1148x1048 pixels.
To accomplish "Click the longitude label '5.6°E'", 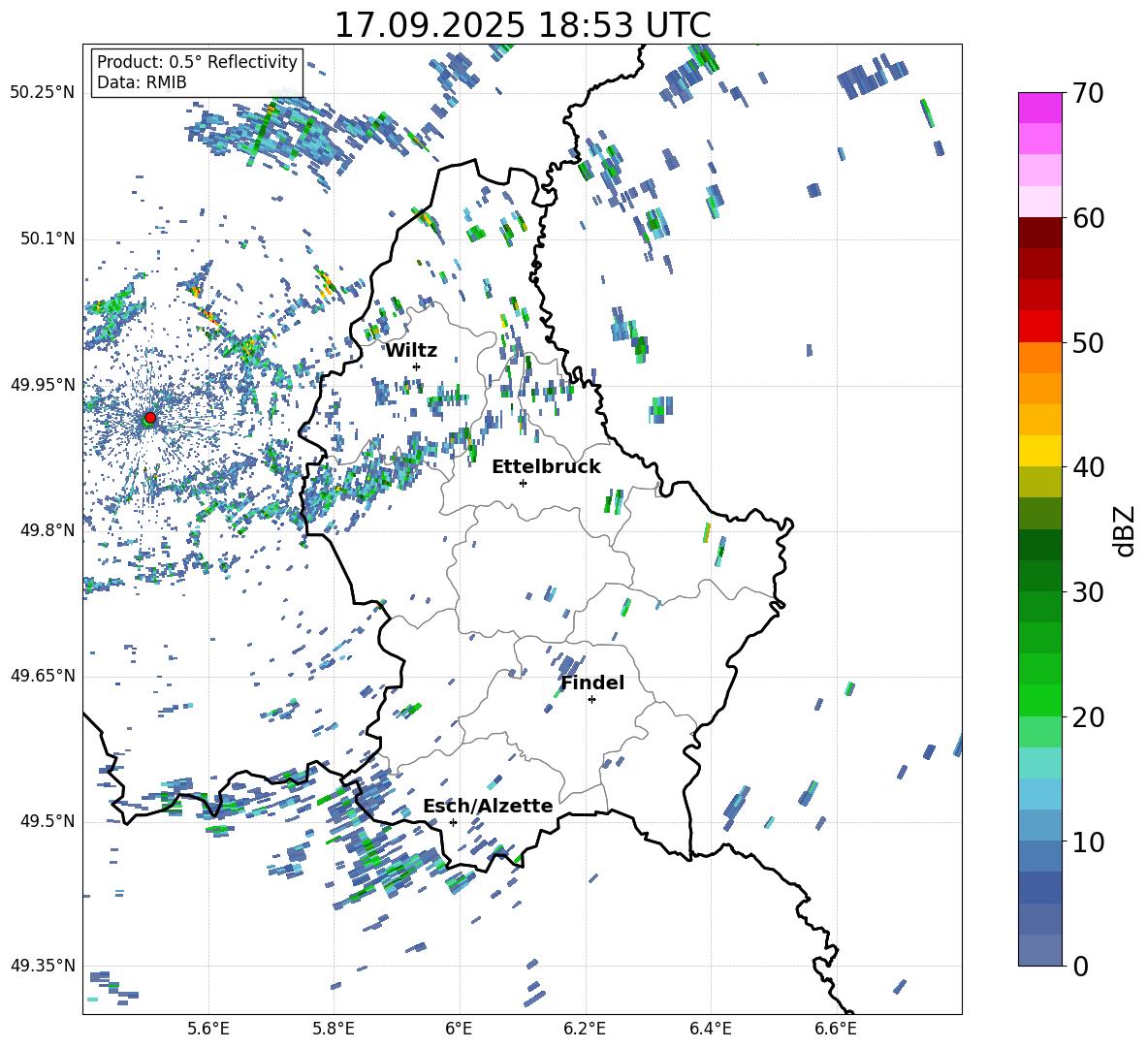I will (x=208, y=1029).
